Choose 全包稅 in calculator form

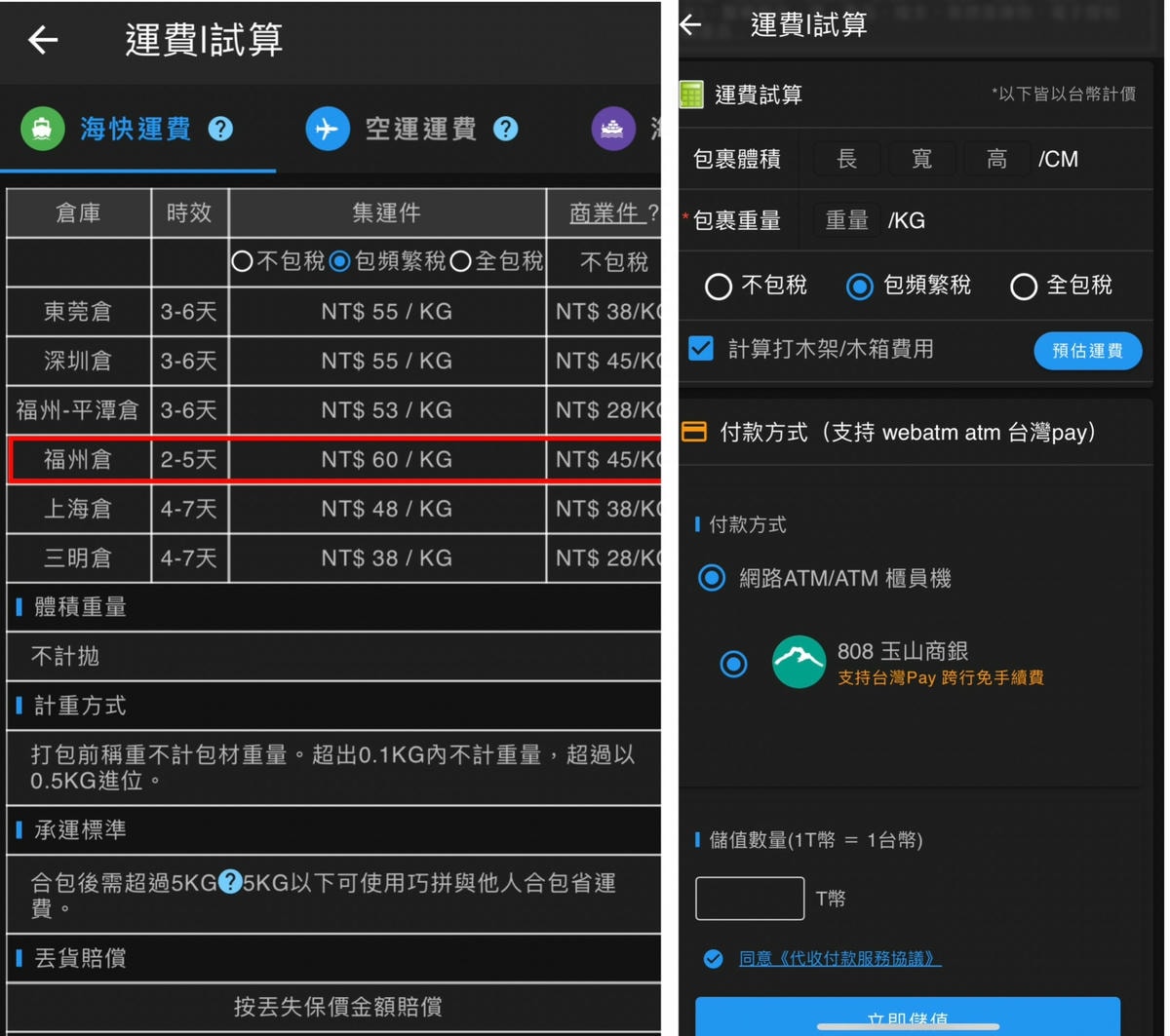(1024, 287)
